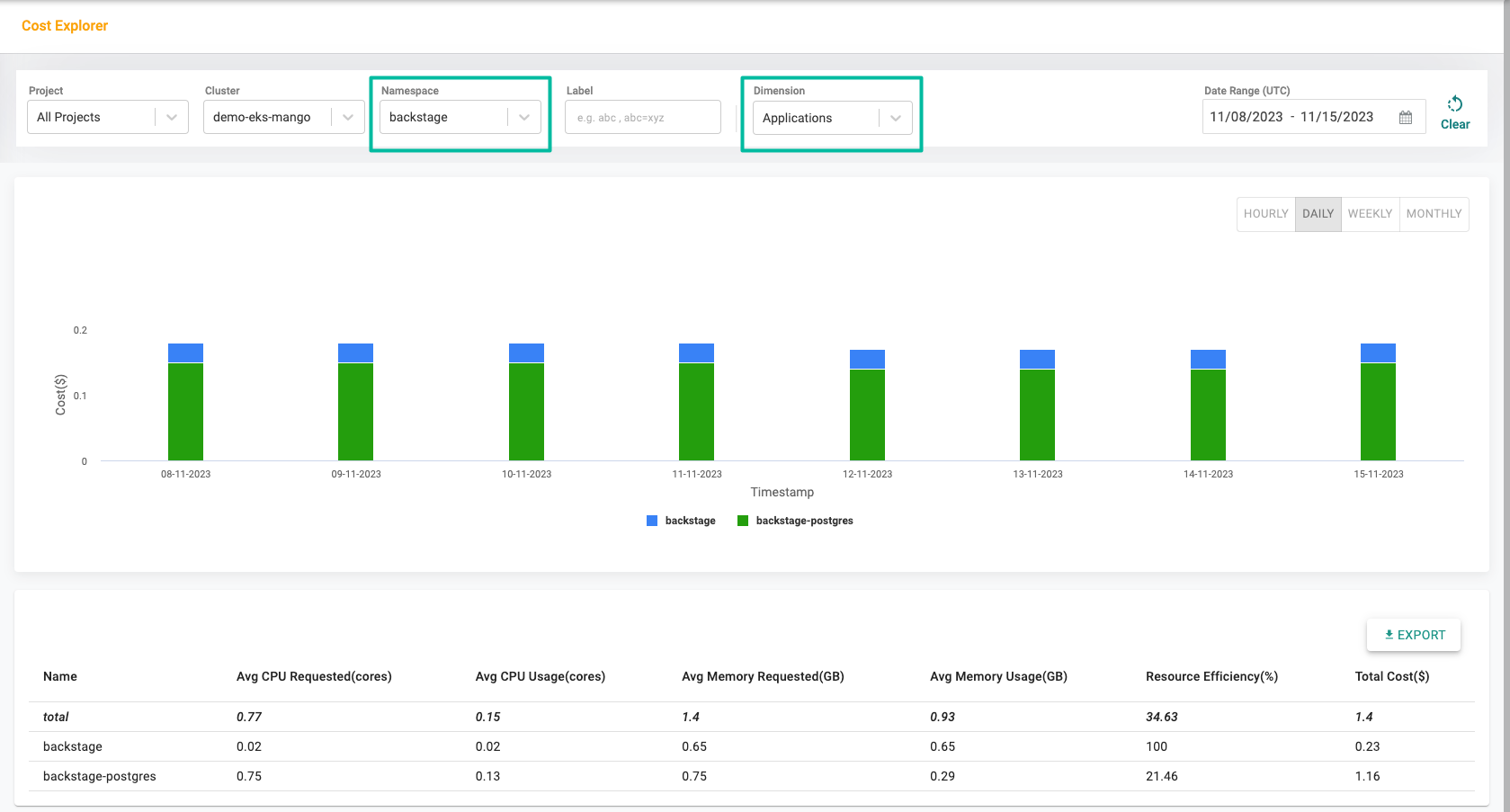Open the Cluster dropdown arrow

(x=348, y=117)
